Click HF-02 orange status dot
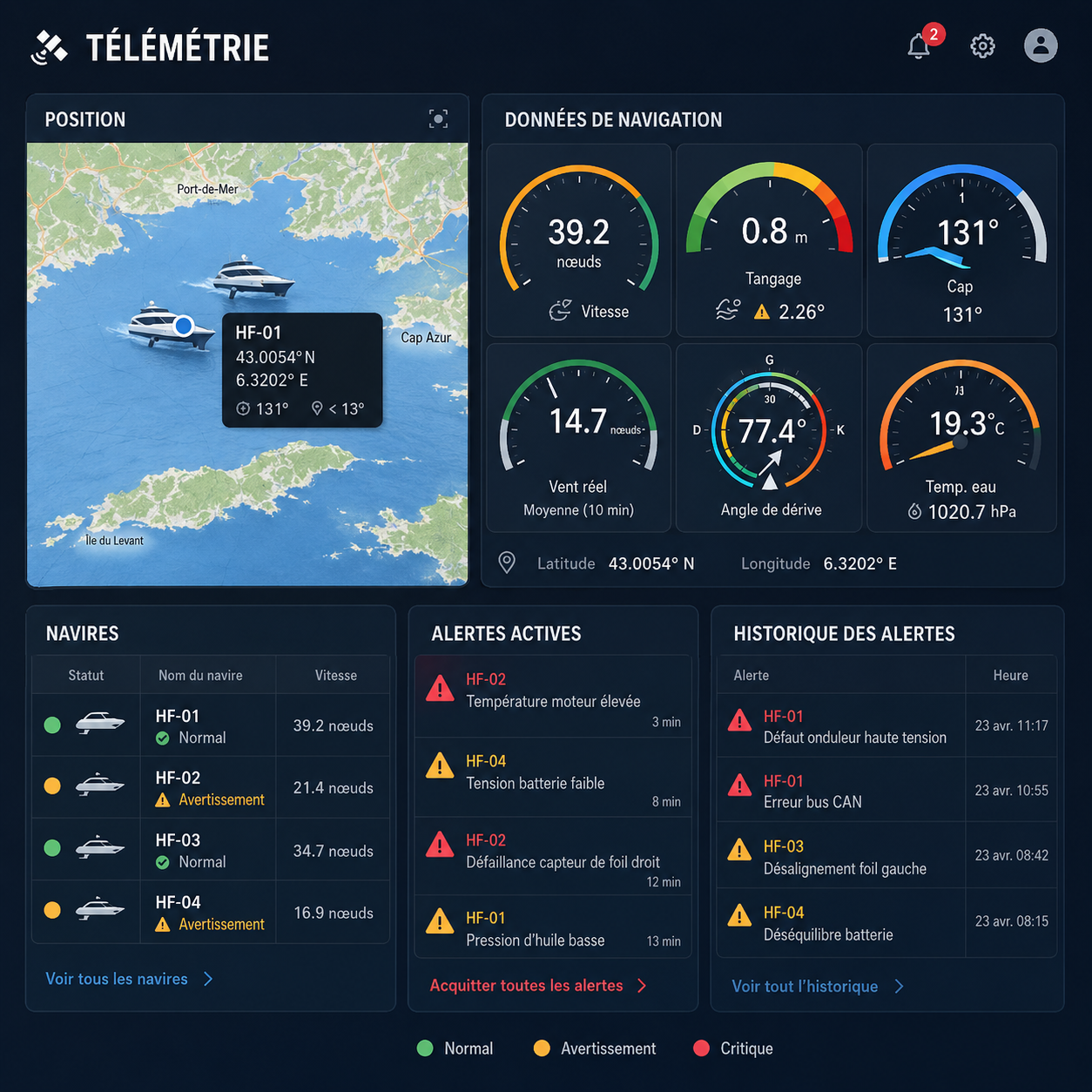The height and width of the screenshot is (1092, 1092). (52, 785)
